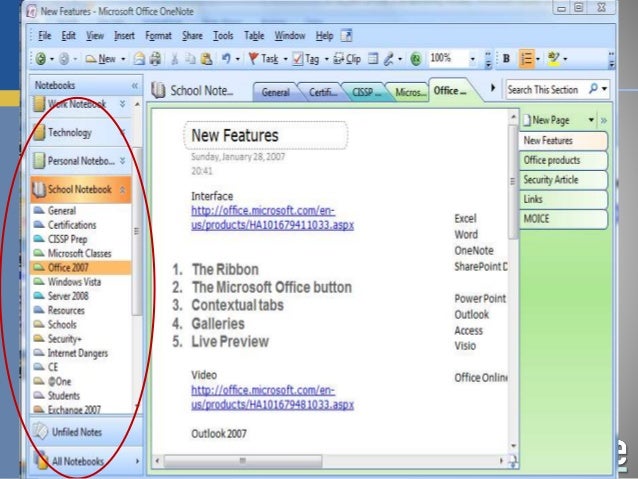This screenshot has width=638, height=479.
Task: Select the Windows Vista section
Action: point(81,282)
